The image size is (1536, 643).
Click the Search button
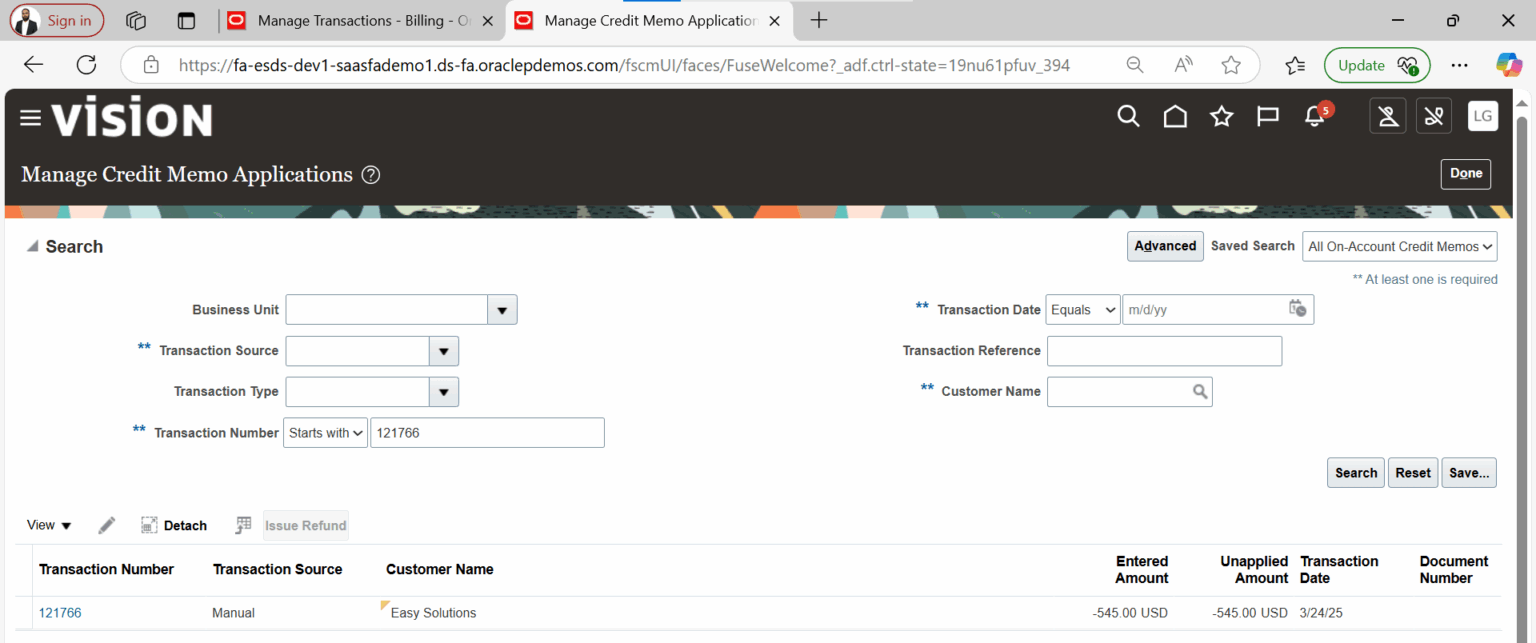click(x=1355, y=472)
